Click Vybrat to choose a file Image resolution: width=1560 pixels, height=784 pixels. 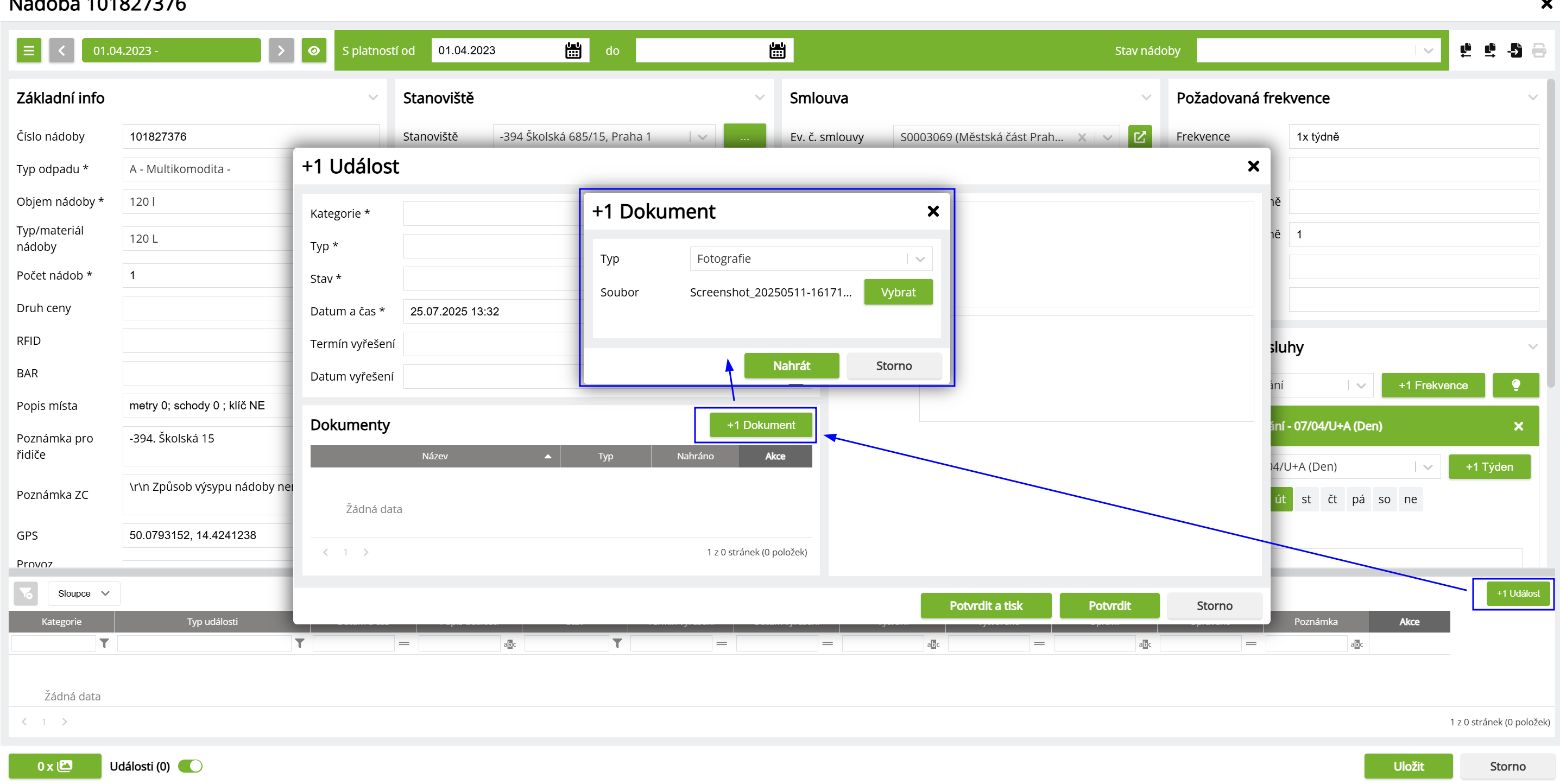click(898, 293)
